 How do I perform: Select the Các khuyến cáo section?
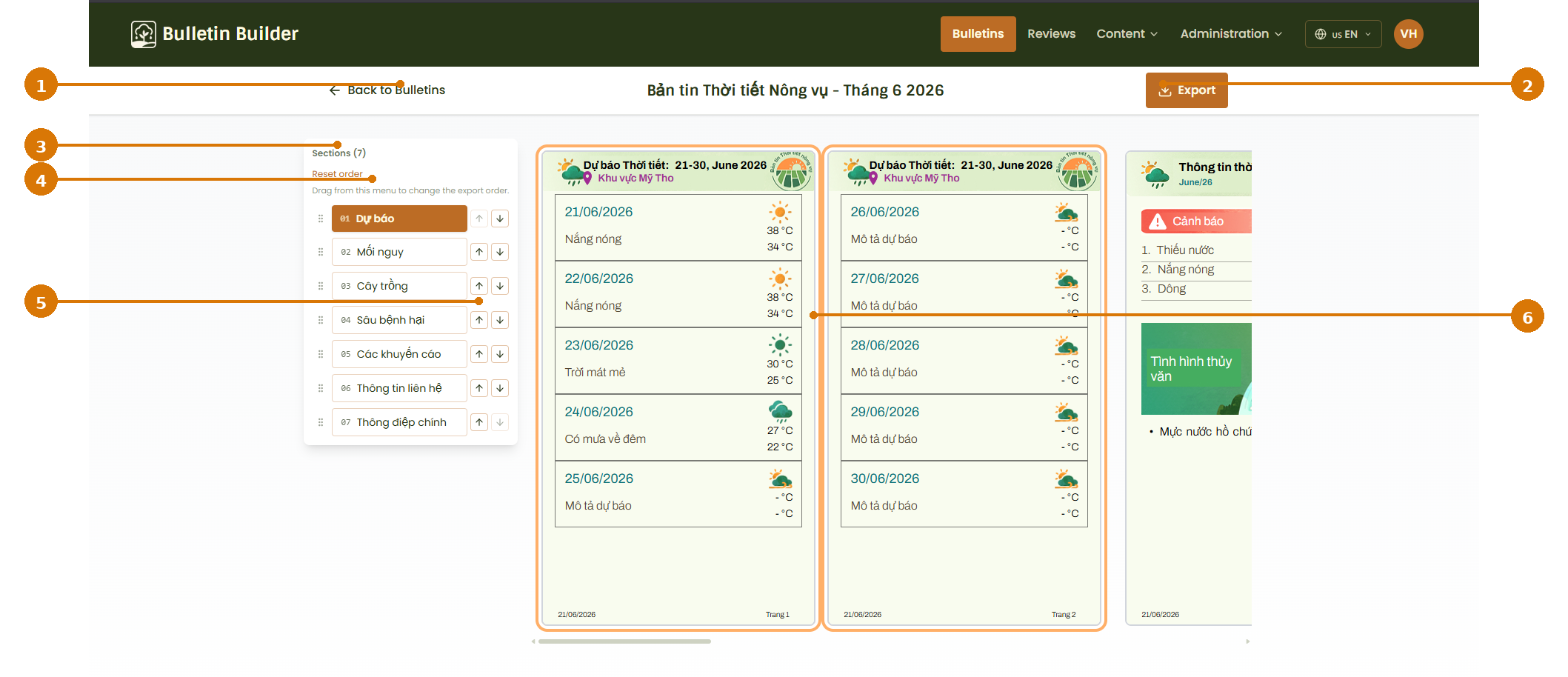click(x=399, y=354)
